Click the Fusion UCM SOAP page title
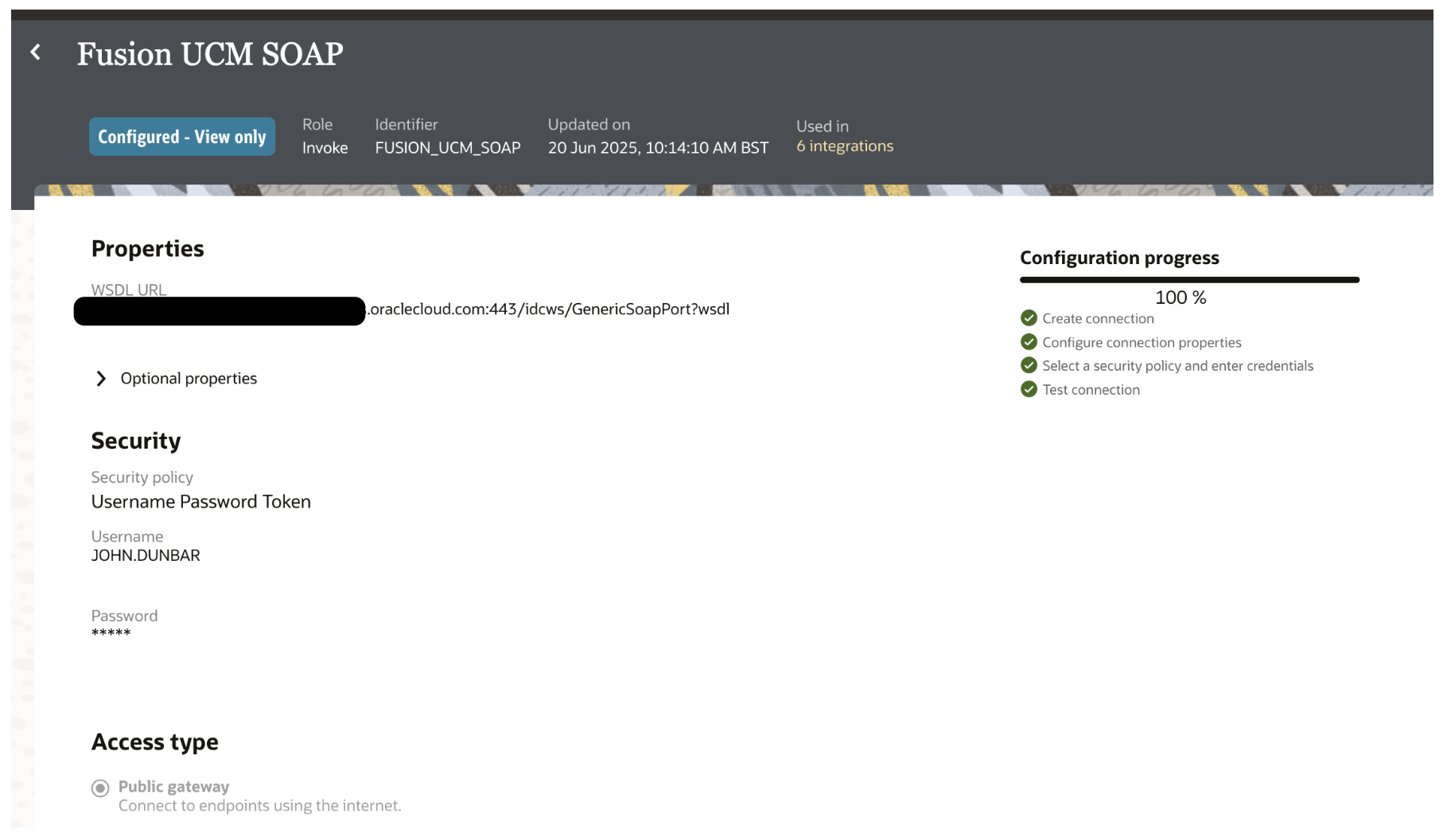Screen dimensions: 1443x840 pos(210,54)
